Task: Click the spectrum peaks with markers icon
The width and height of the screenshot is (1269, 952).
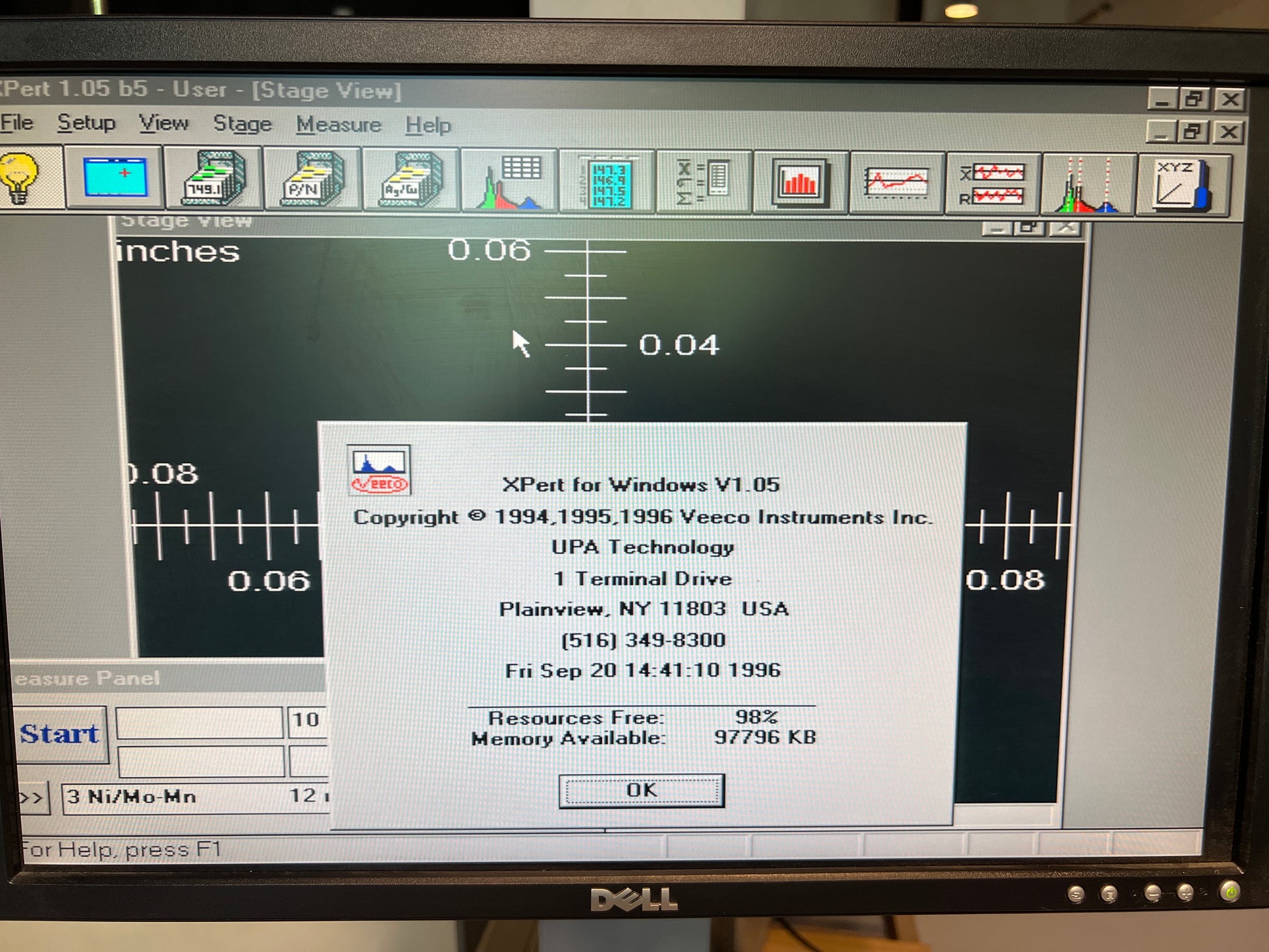Action: pyautogui.click(x=1088, y=186)
